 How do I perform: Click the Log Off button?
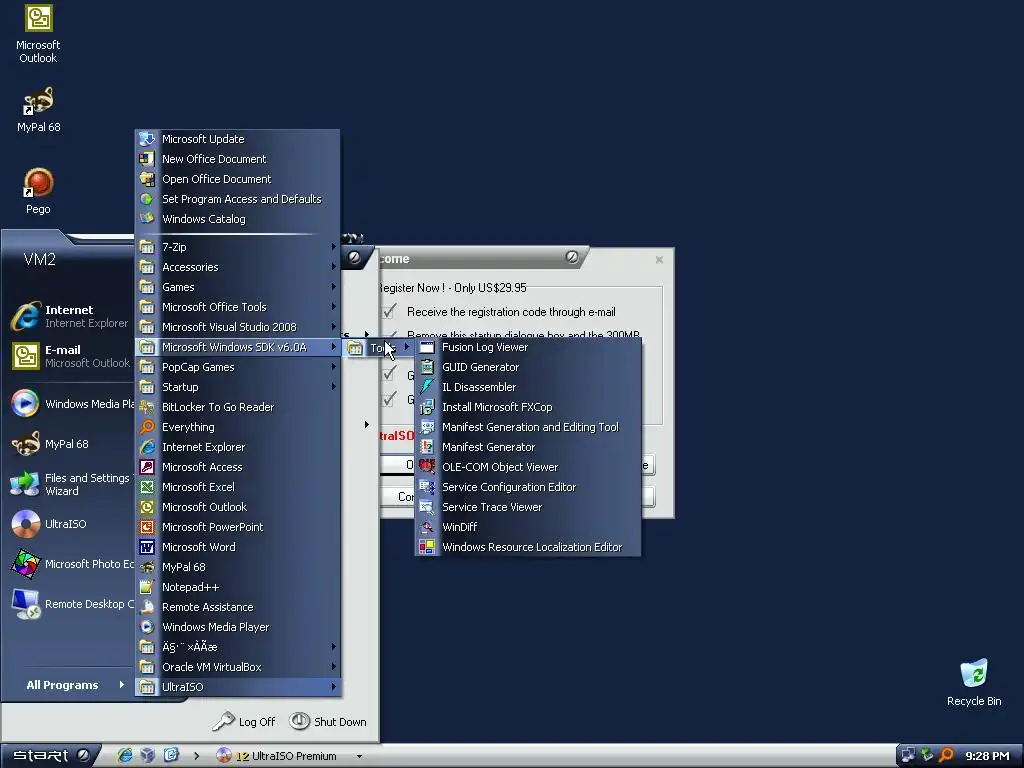click(x=244, y=722)
